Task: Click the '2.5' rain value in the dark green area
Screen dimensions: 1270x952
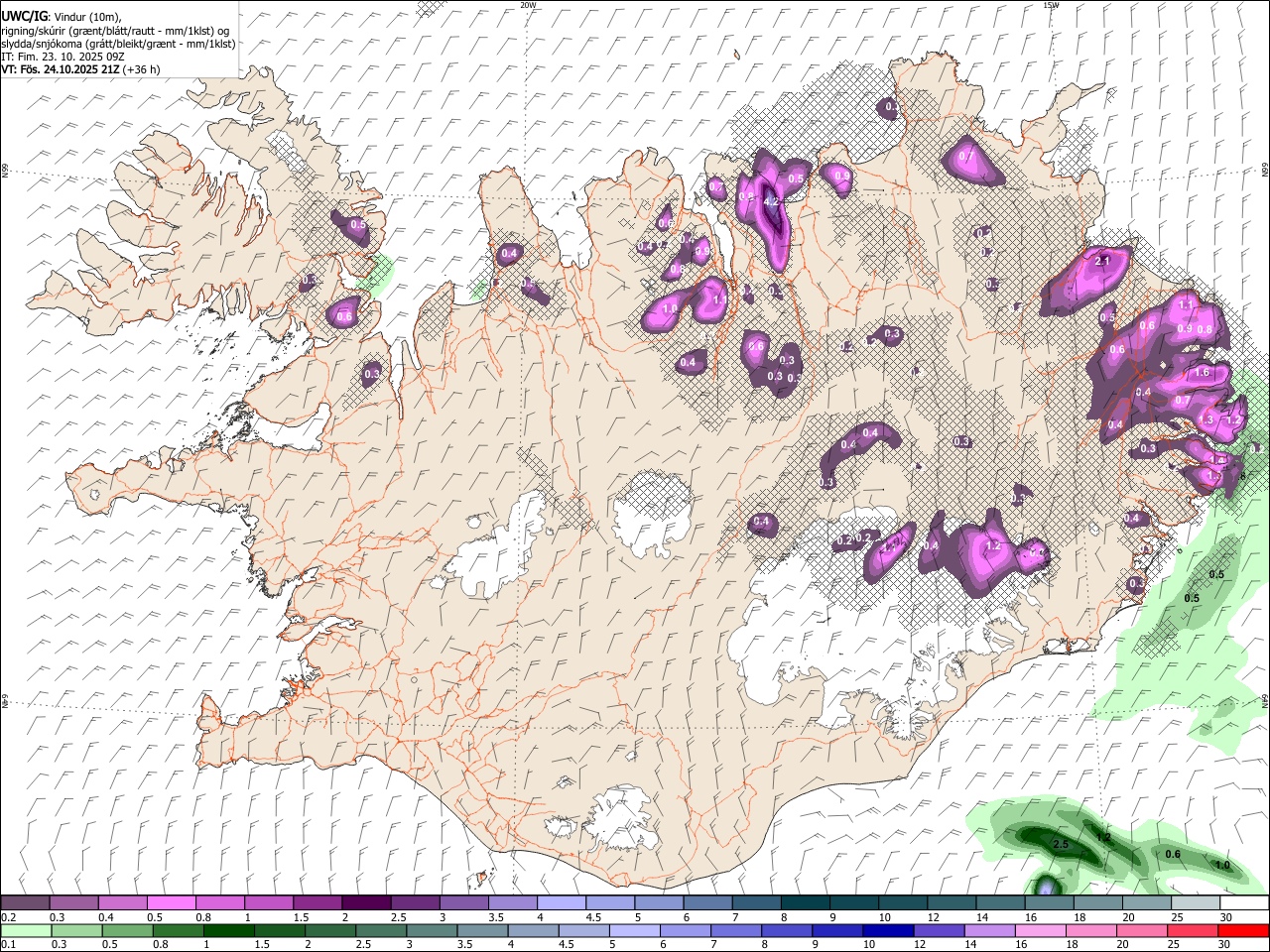Action: pos(1061,844)
